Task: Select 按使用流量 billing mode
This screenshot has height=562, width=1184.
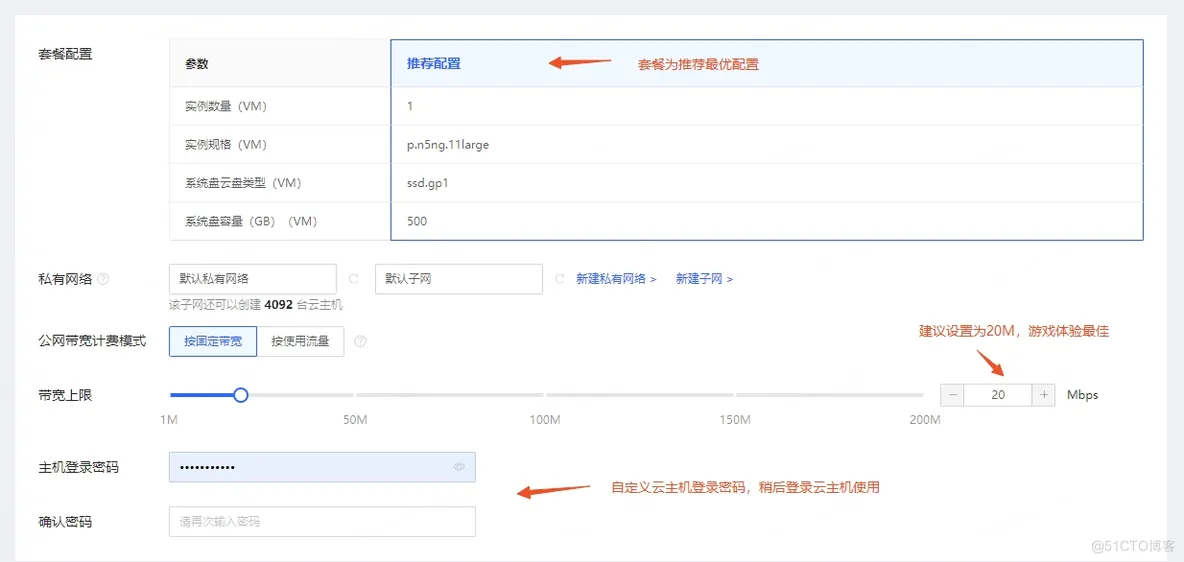Action: 301,341
